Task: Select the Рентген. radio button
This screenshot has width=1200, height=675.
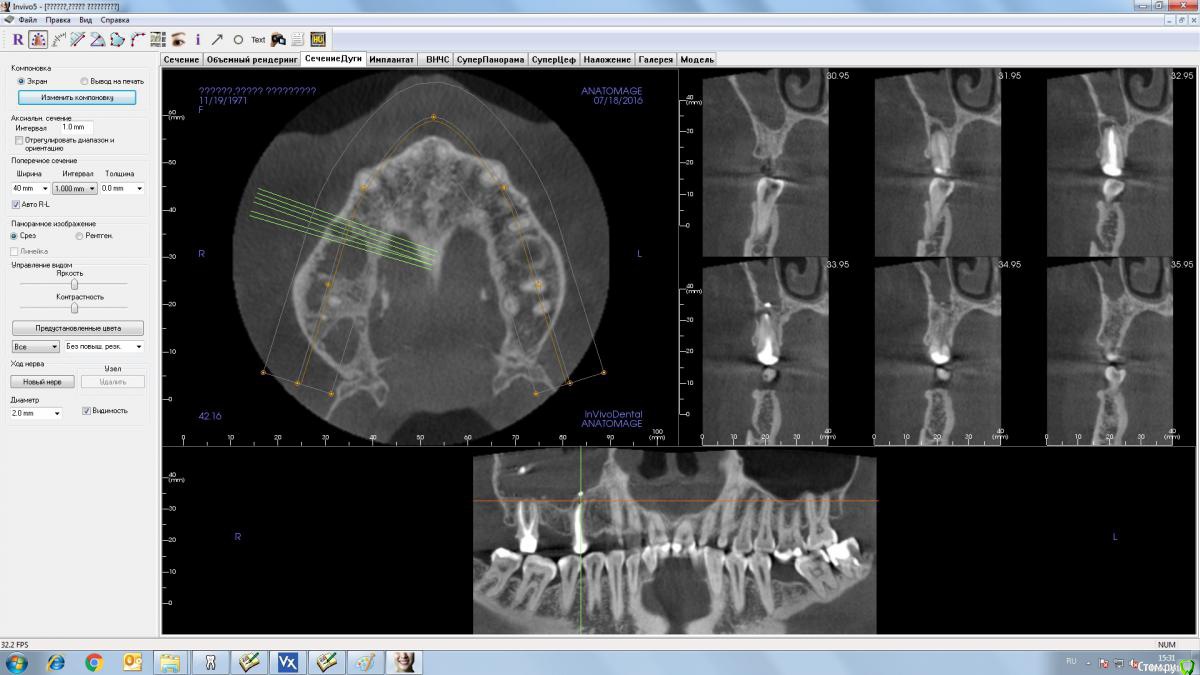Action: (80, 236)
